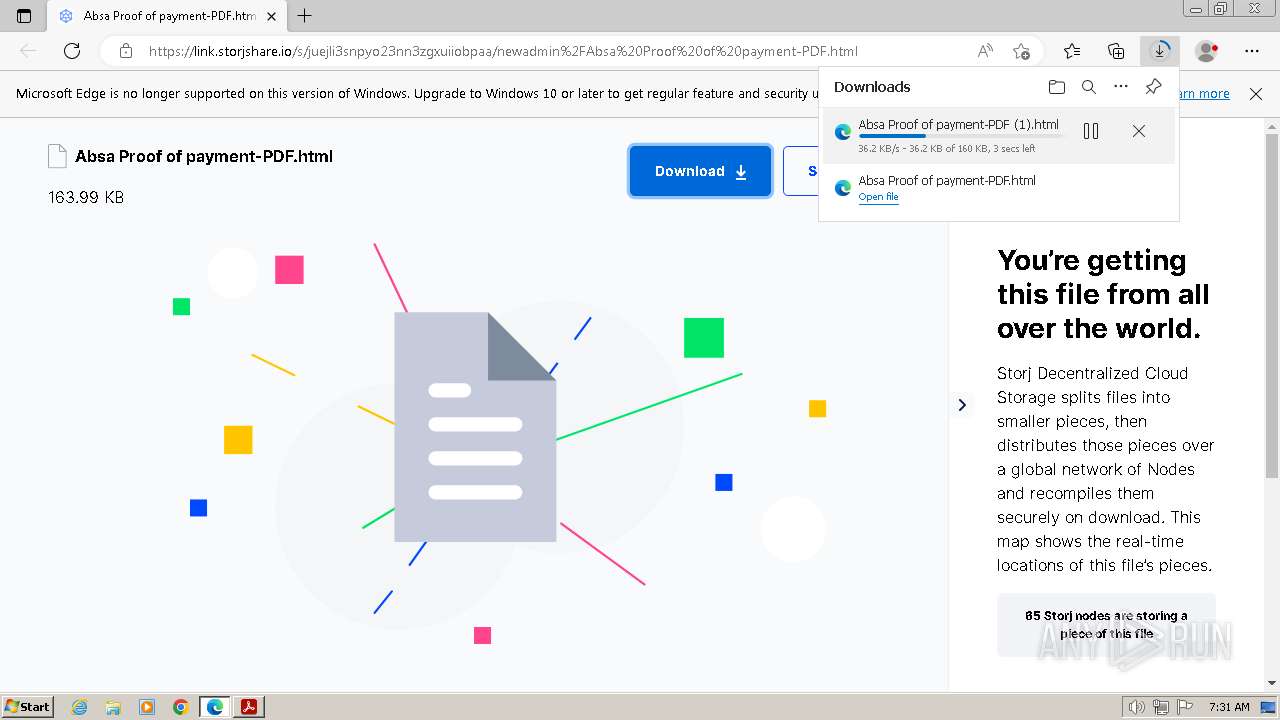The width and height of the screenshot is (1280, 720).
Task: Click the 163.99 KB file size
Action: pos(86,197)
